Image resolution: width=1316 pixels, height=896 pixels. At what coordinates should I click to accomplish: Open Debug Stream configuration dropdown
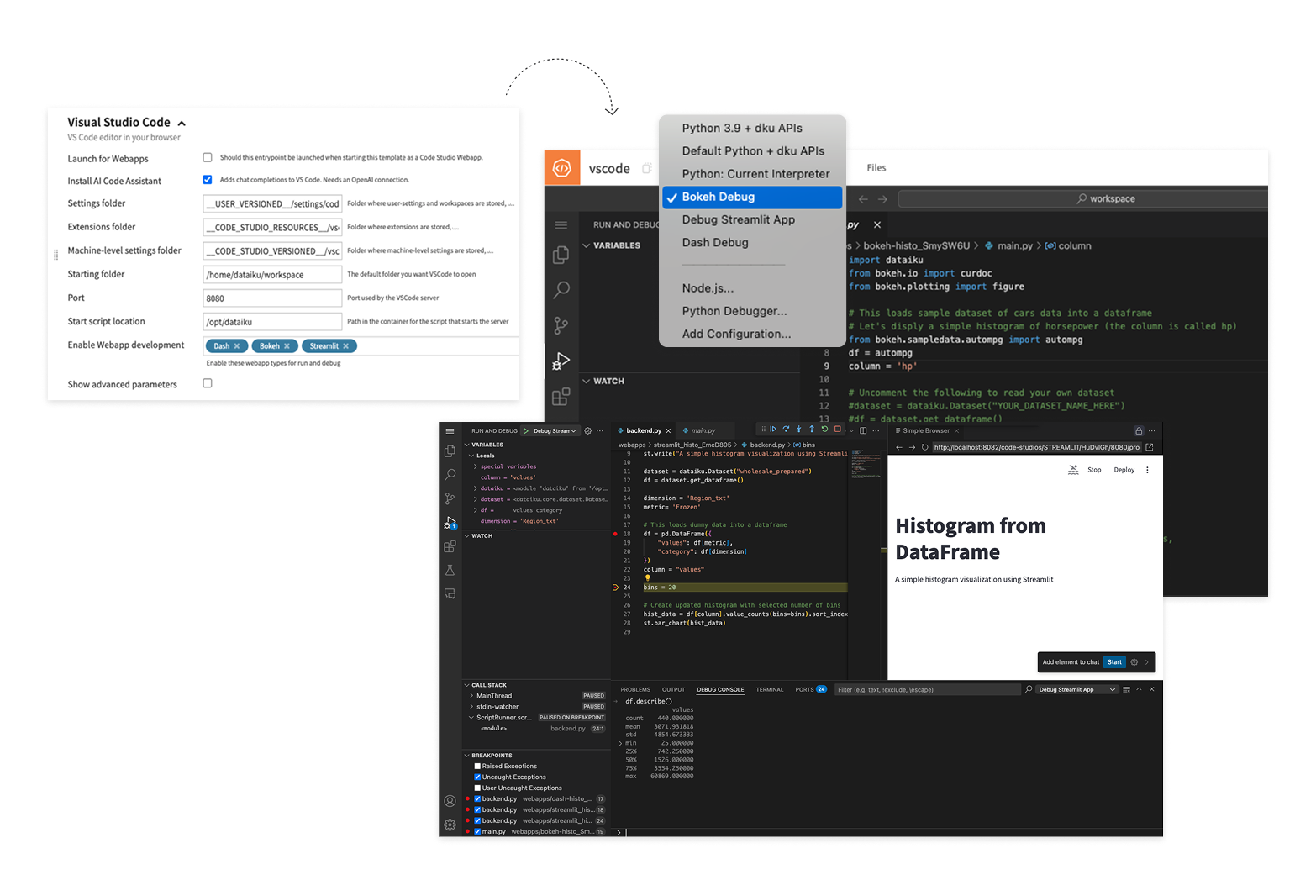(555, 430)
